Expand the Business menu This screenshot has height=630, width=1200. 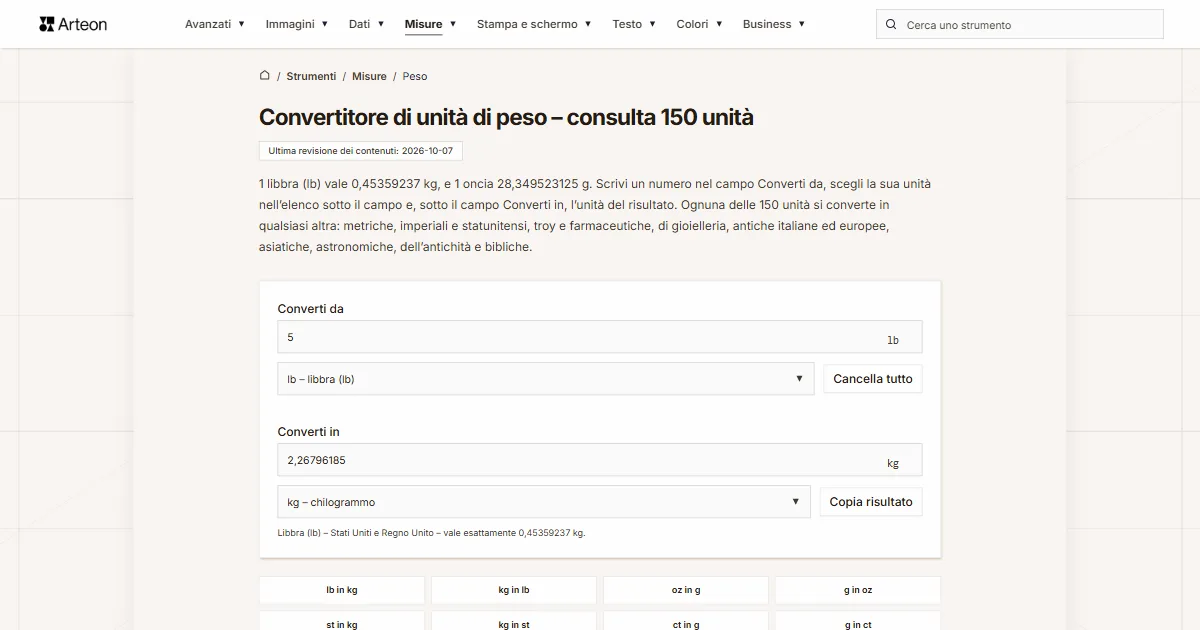(774, 24)
